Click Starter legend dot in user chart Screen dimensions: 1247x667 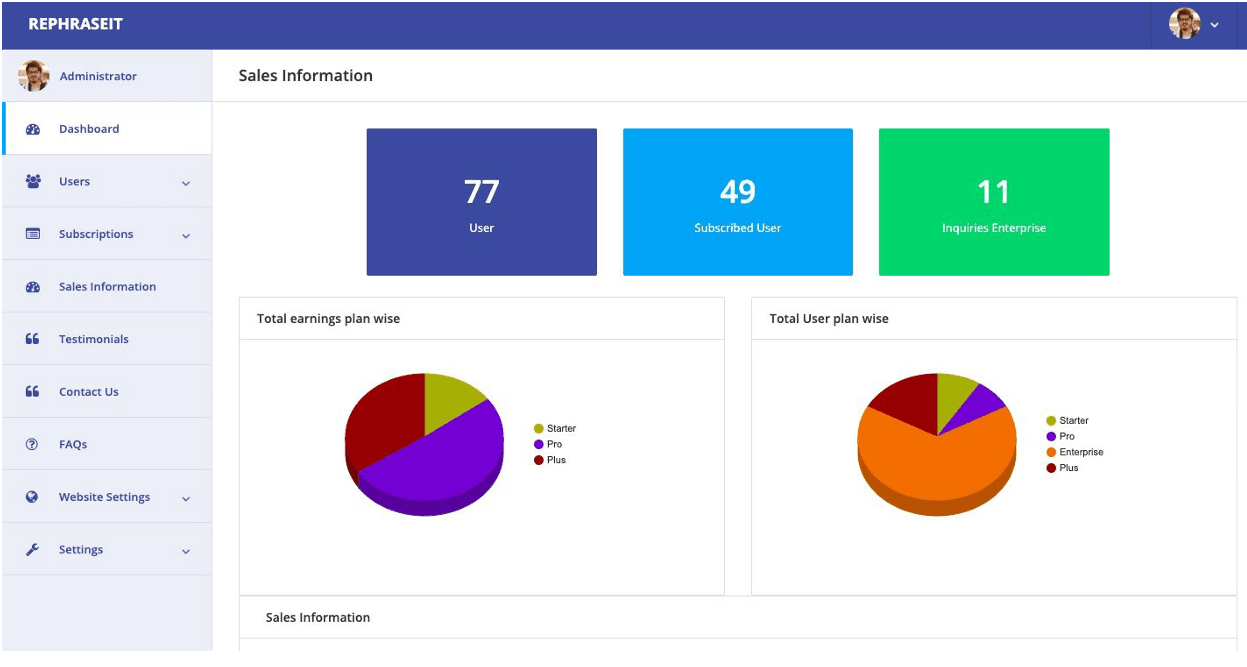tap(1051, 421)
